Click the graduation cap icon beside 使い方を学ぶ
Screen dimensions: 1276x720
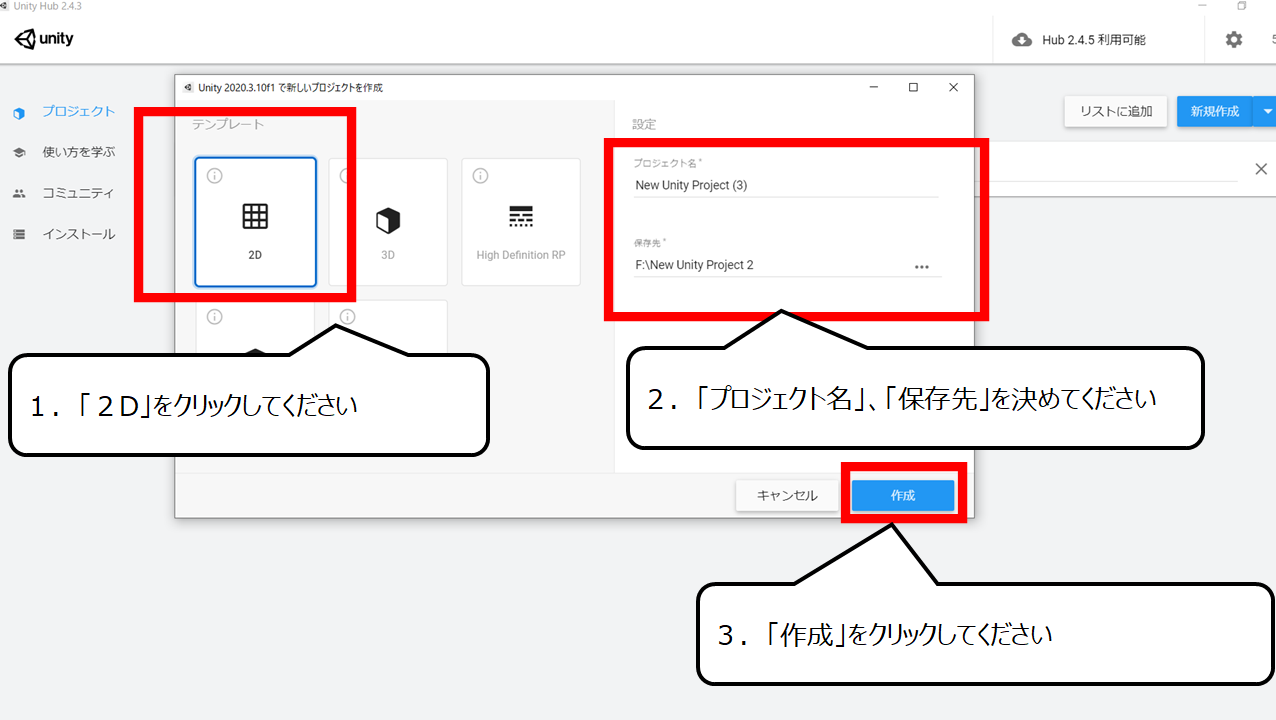tap(19, 153)
